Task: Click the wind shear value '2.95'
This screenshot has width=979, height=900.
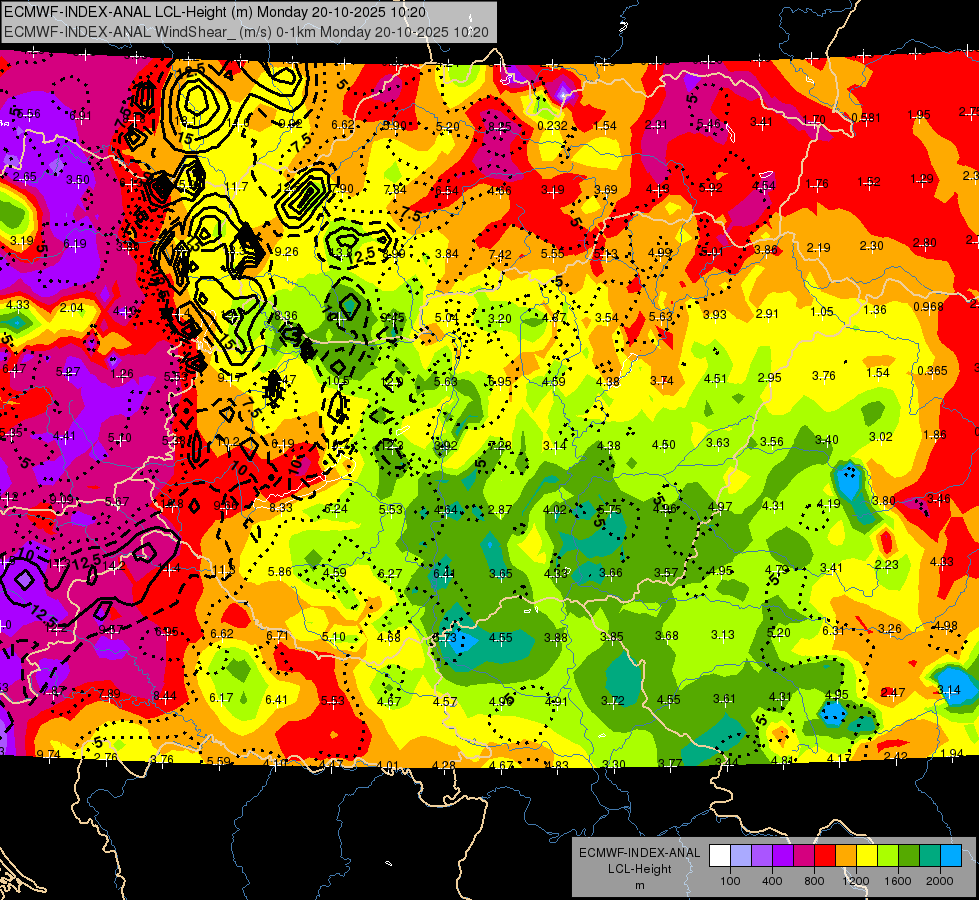Action: 770,378
